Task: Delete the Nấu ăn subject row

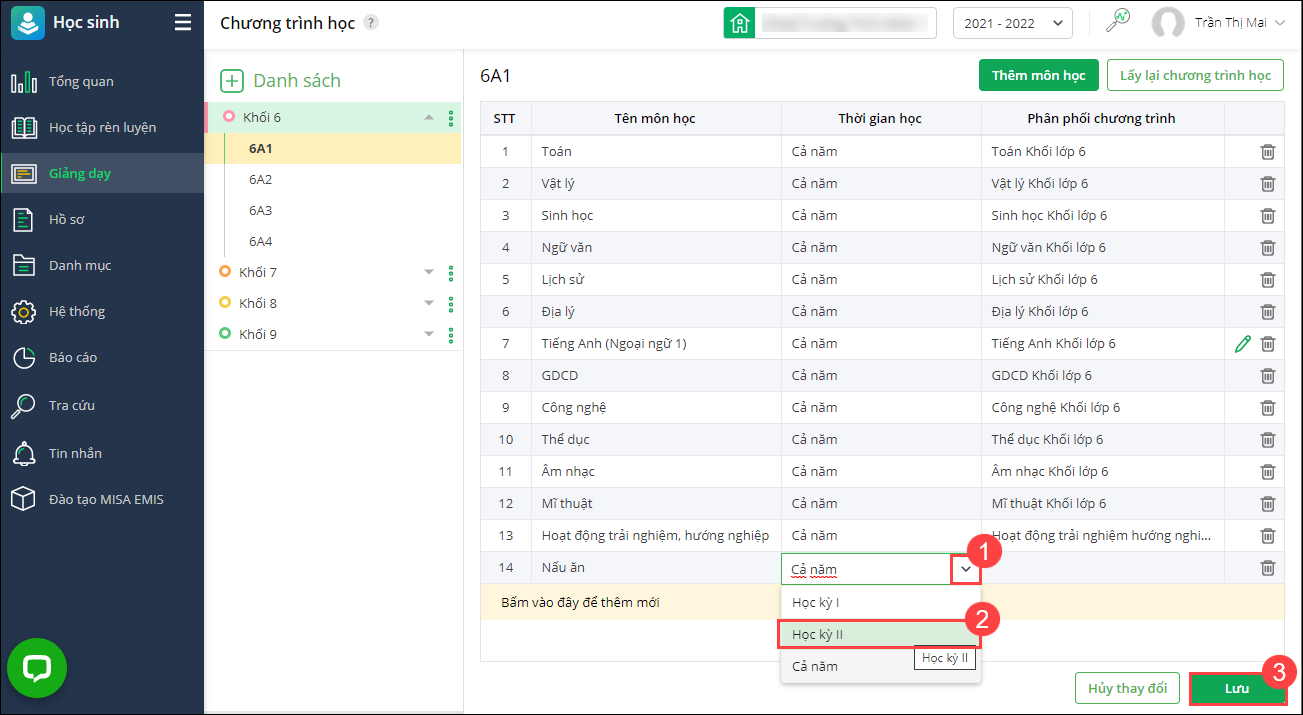Action: [x=1267, y=568]
